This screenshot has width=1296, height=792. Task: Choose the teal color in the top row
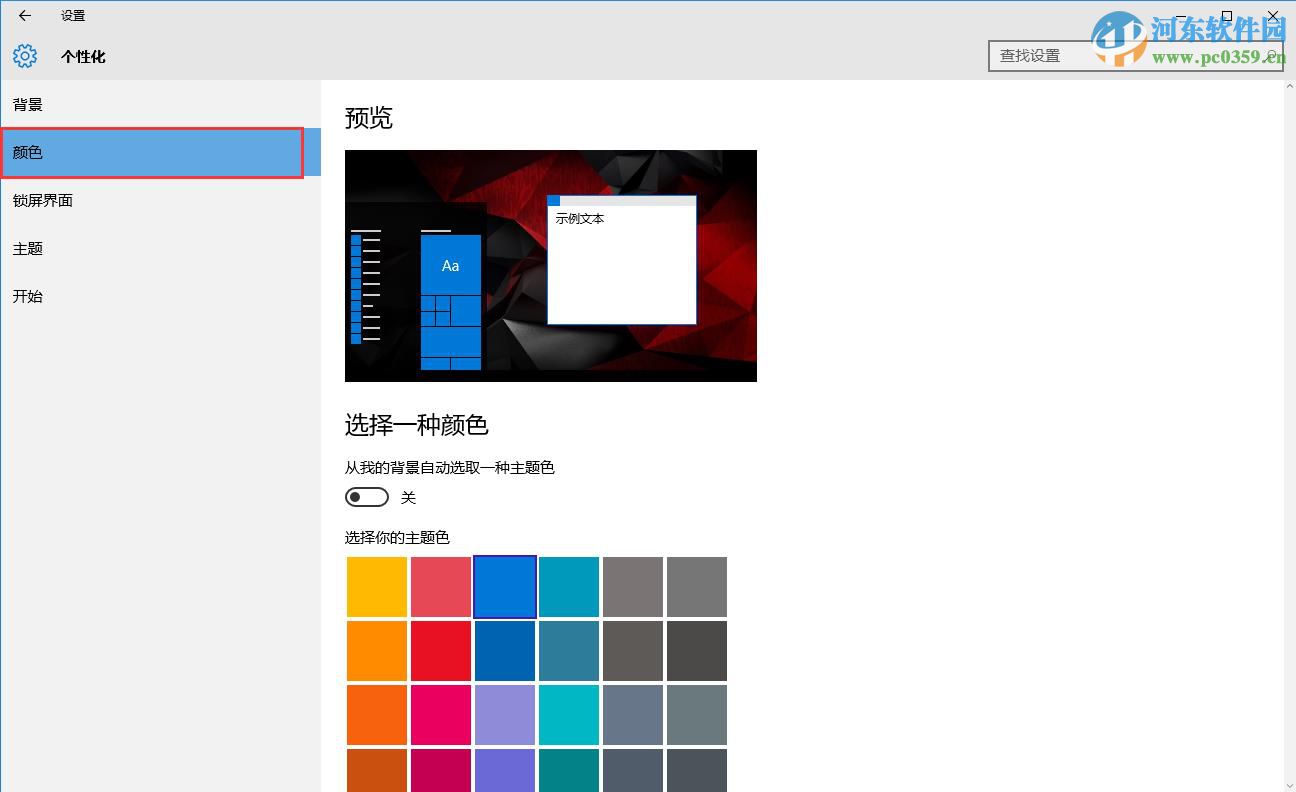(568, 586)
